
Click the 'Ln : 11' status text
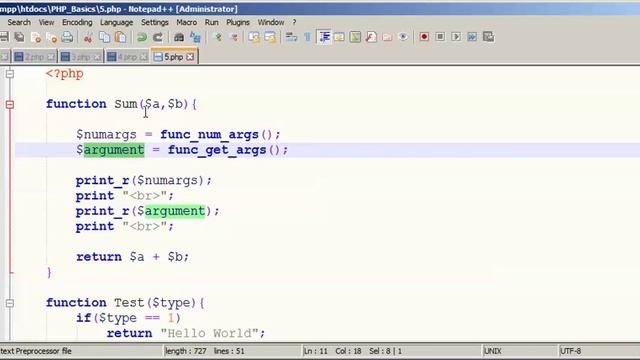pos(316,351)
